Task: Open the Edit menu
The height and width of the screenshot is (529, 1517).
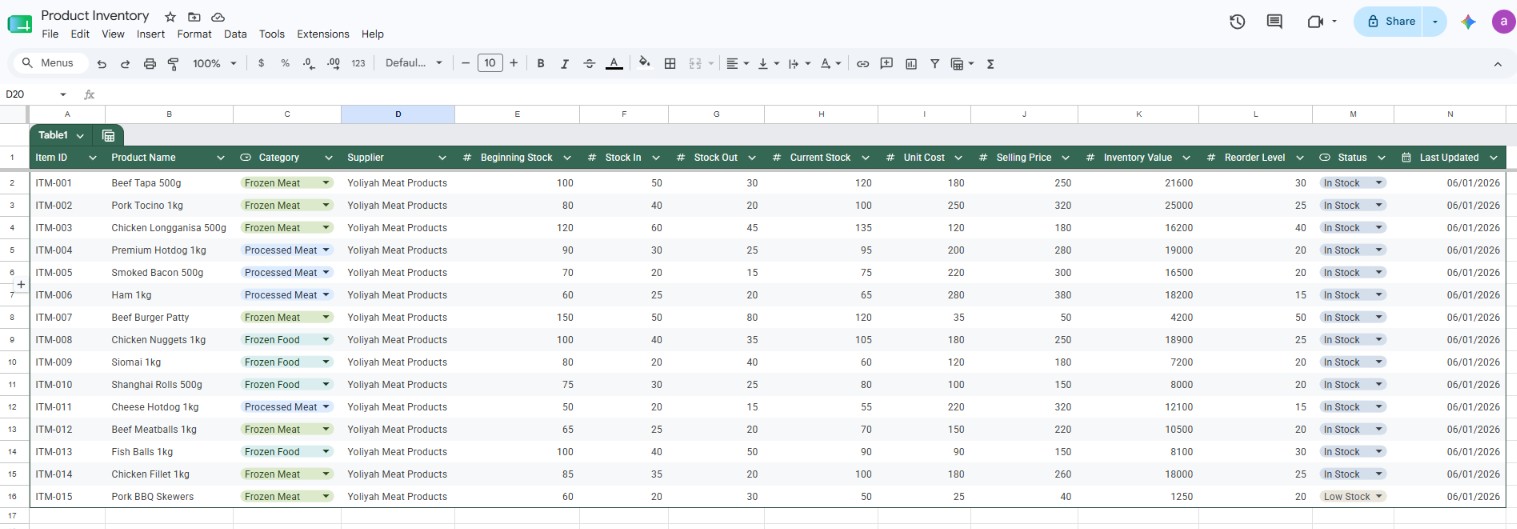Action: tap(80, 34)
